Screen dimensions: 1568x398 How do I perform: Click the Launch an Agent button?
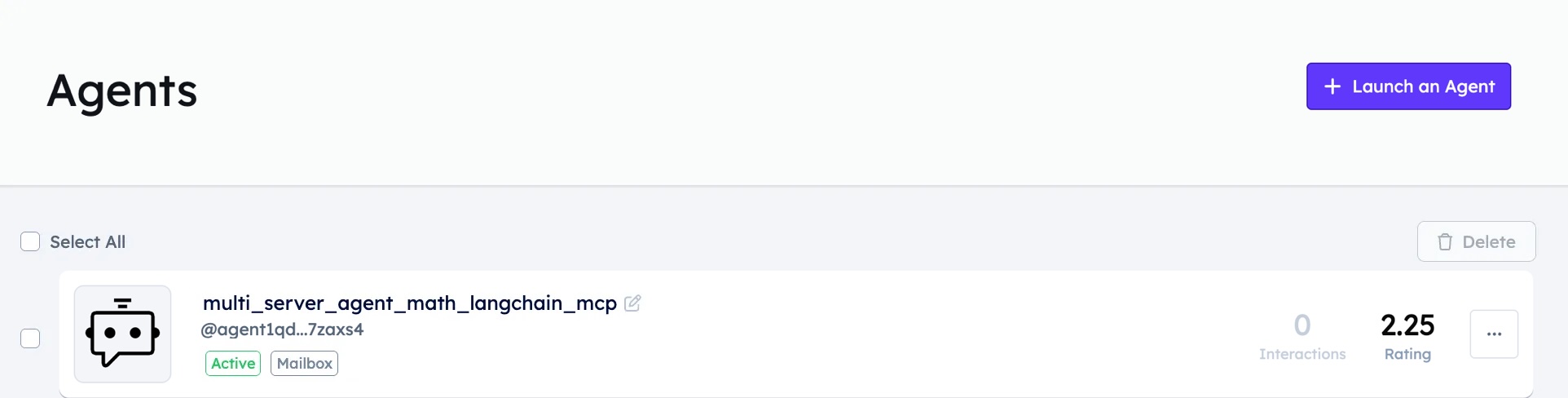1408,86
